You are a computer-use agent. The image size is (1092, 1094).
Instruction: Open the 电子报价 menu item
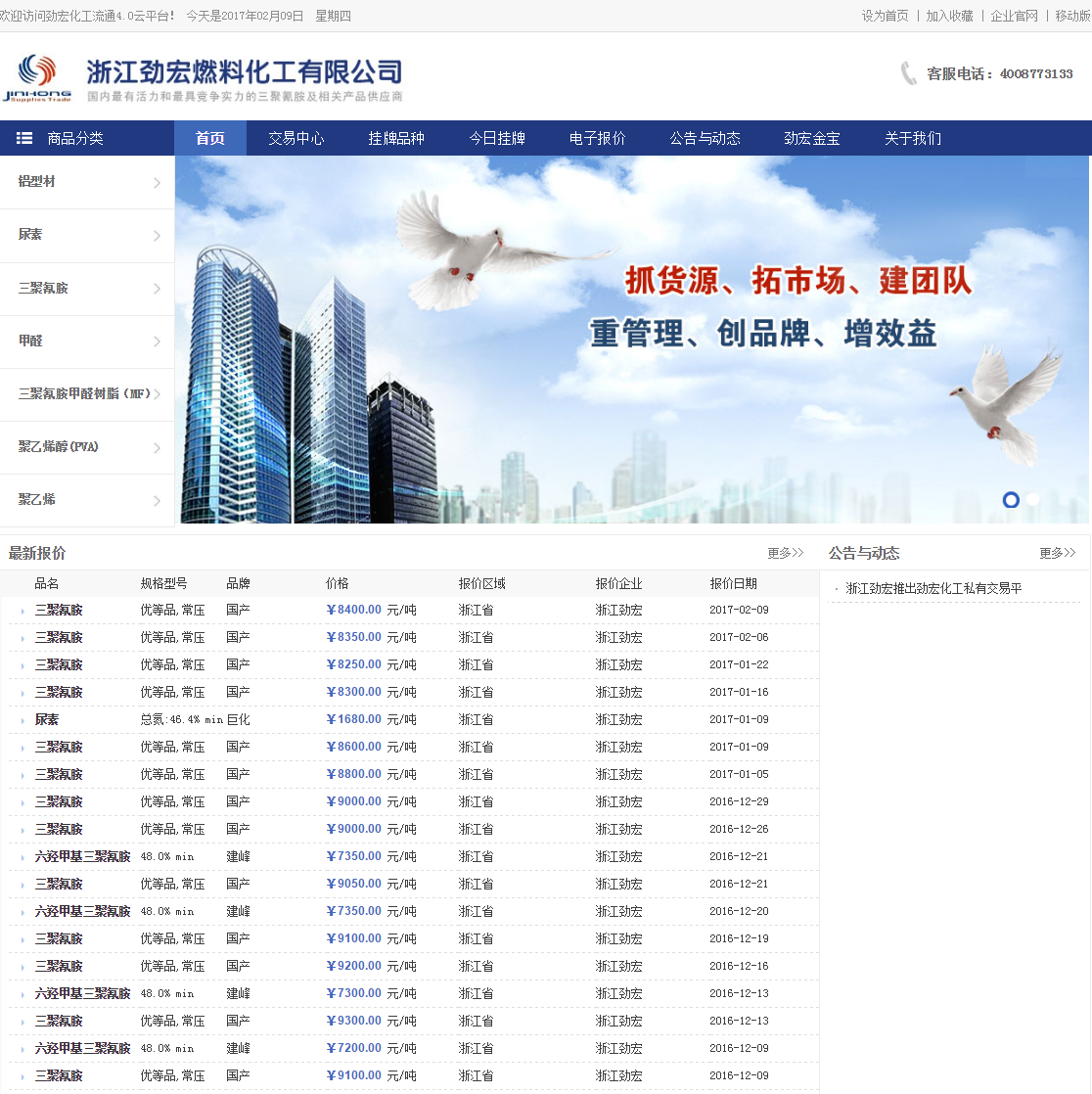tap(597, 138)
